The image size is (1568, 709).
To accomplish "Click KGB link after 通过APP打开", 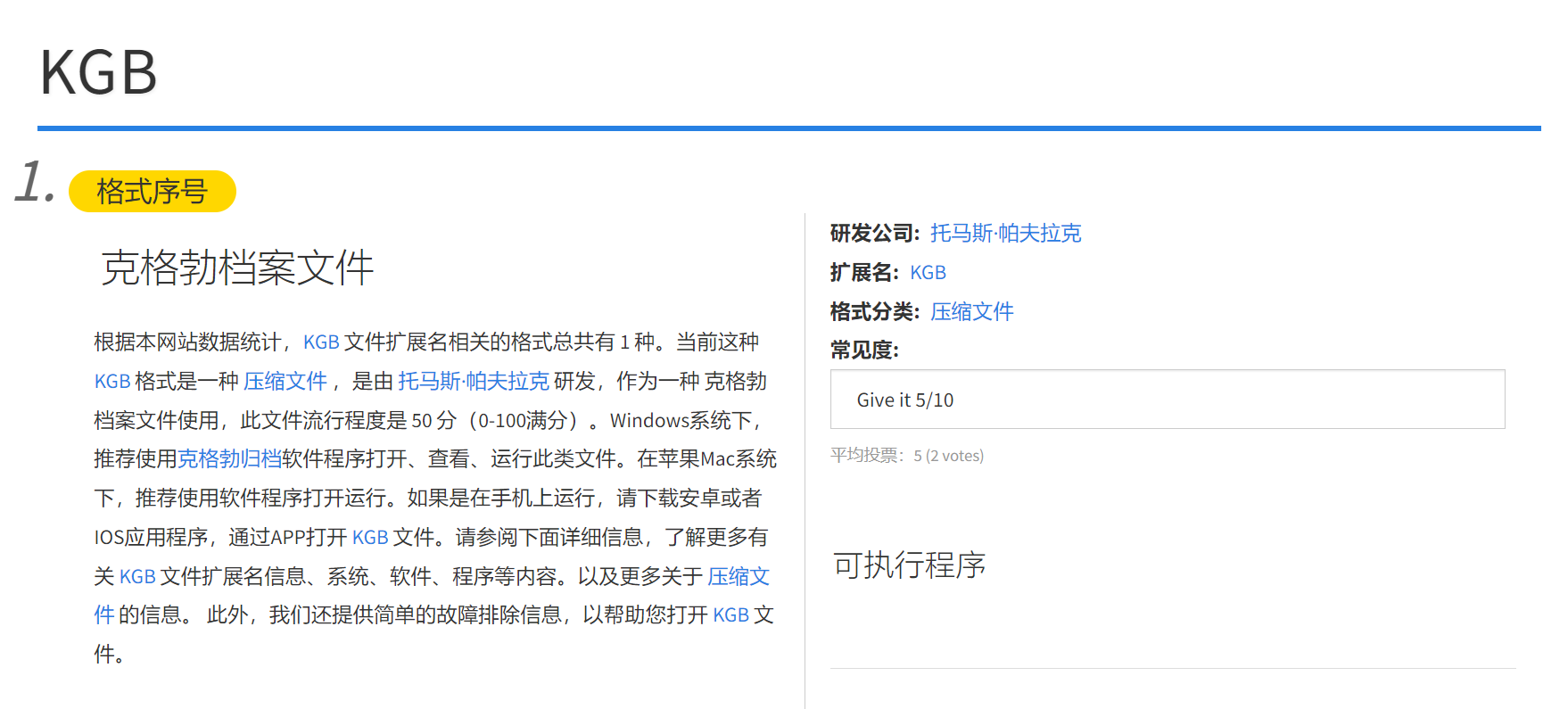I will pos(370,538).
